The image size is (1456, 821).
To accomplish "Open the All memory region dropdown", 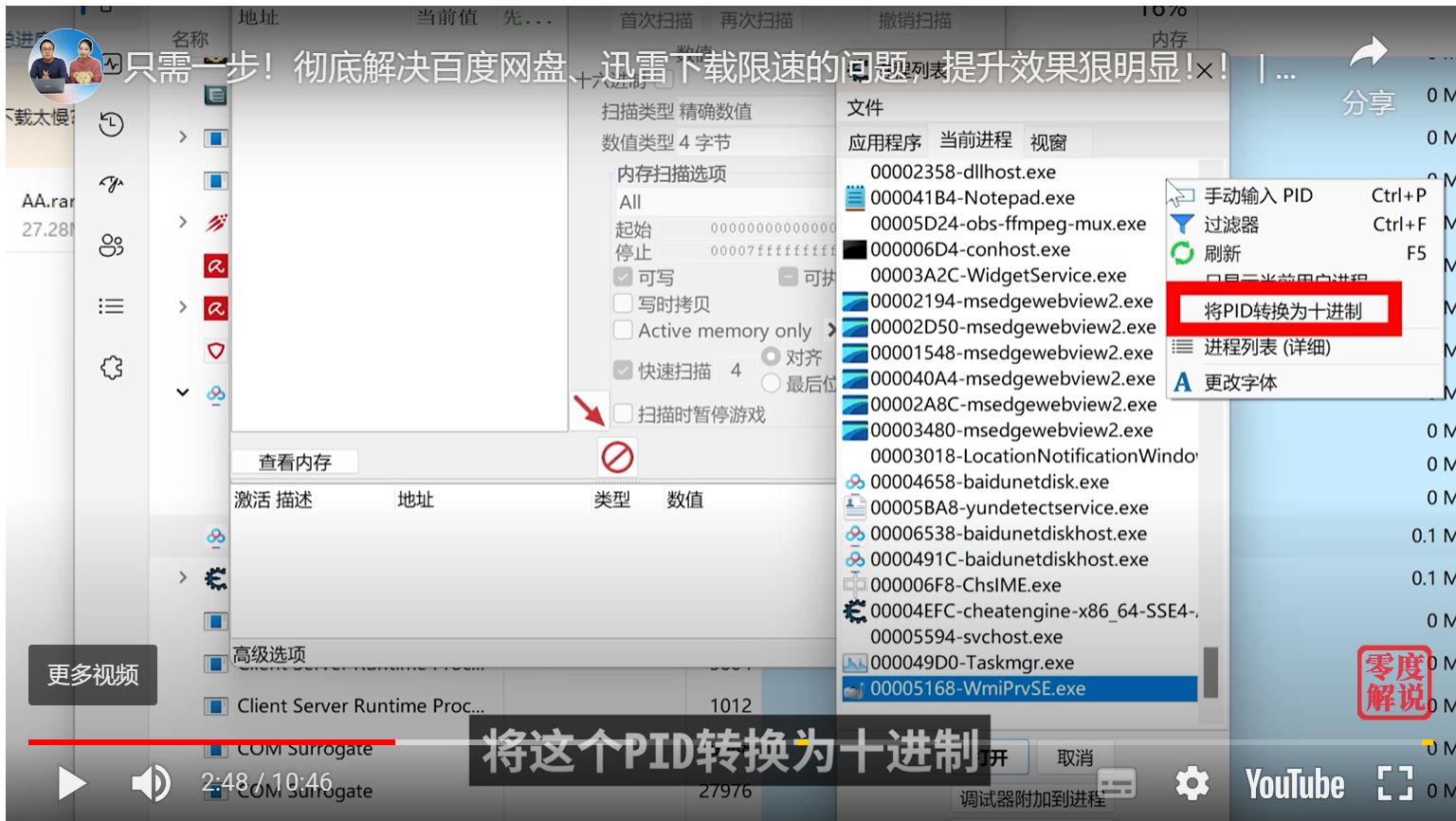I will pos(726,201).
